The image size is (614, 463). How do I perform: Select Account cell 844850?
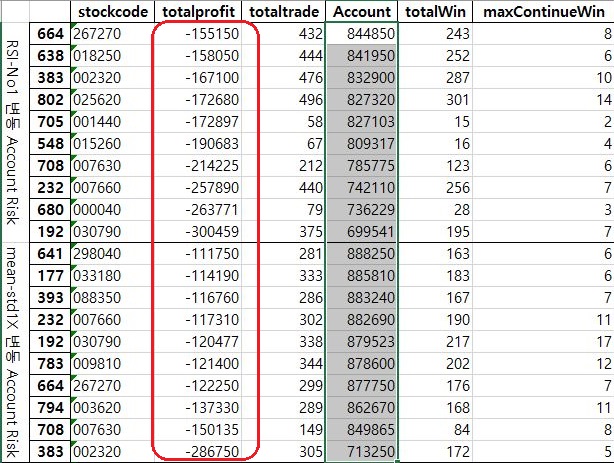click(x=362, y=34)
